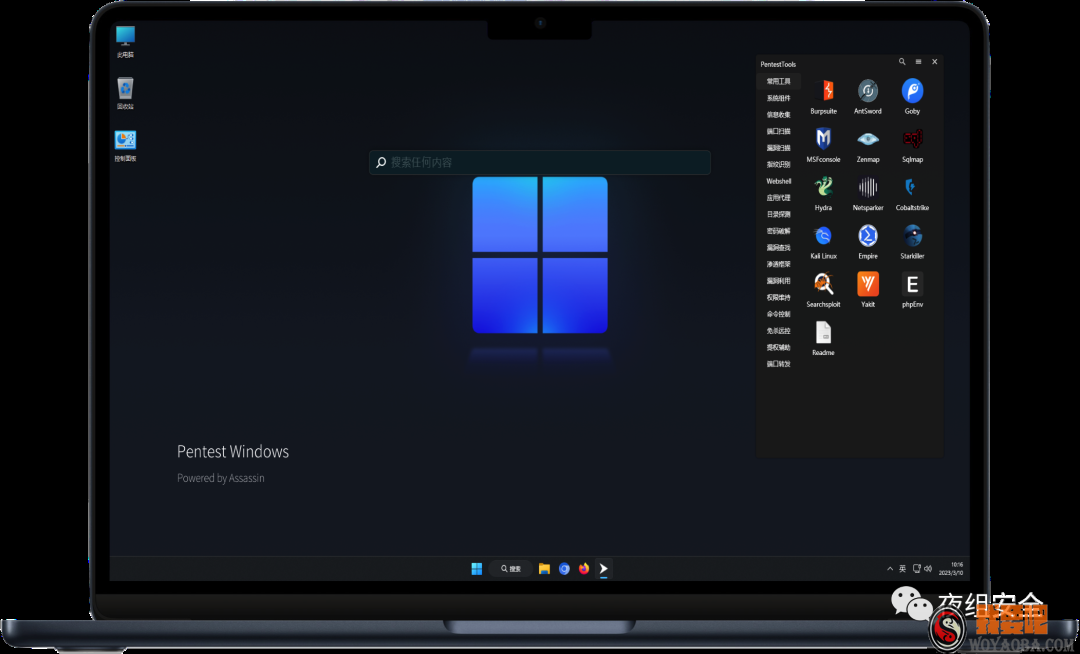The image size is (1080, 654).
Task: Open the 端口扫描 category
Action: [778, 131]
